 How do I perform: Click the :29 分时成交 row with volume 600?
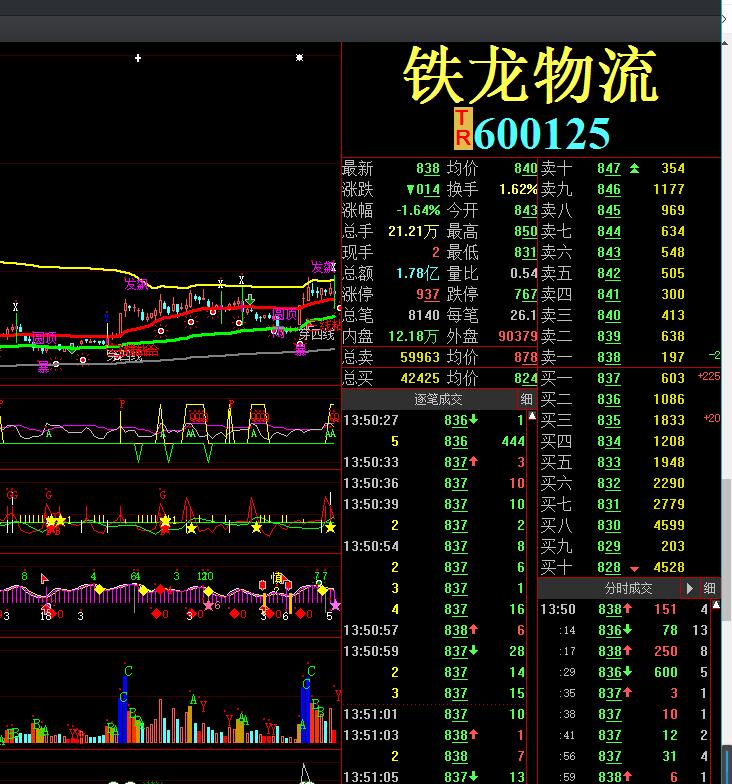point(624,672)
